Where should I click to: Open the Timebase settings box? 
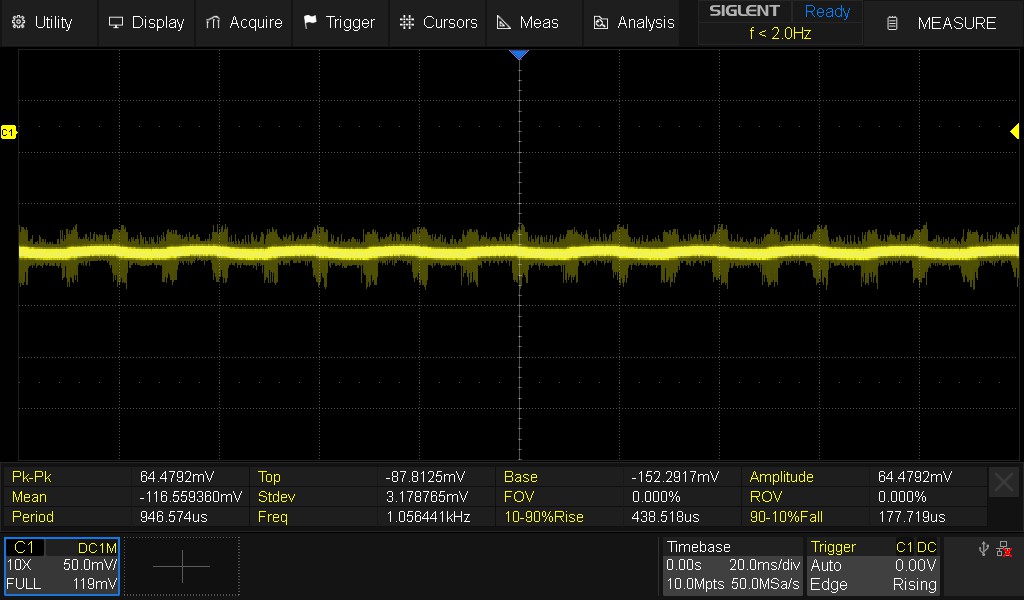click(x=732, y=566)
